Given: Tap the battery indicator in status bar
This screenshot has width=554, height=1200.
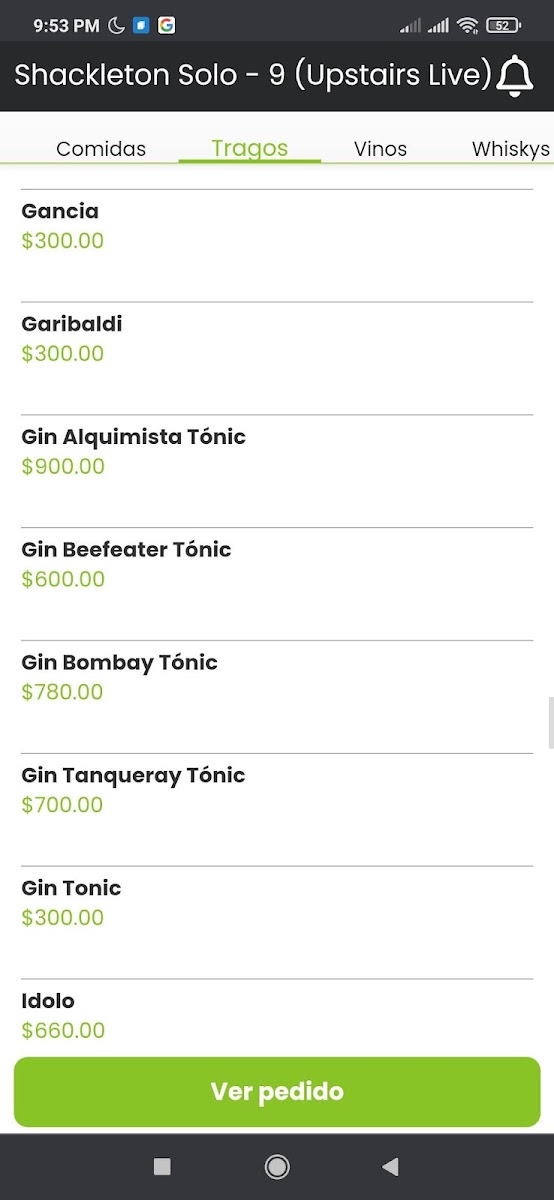Looking at the screenshot, I should 501,26.
